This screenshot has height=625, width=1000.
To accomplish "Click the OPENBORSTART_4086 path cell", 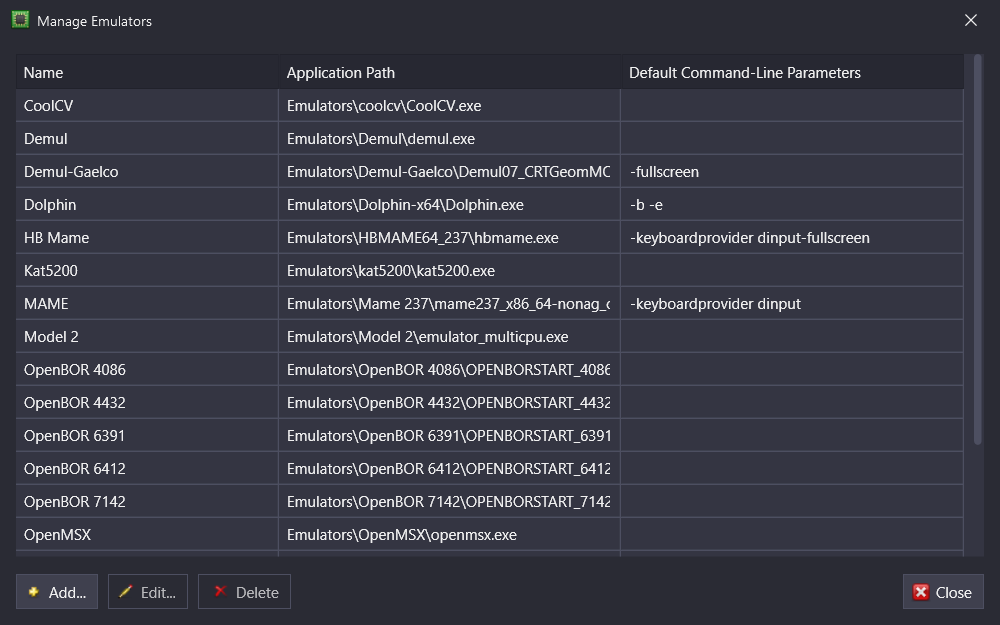I will (x=450, y=370).
